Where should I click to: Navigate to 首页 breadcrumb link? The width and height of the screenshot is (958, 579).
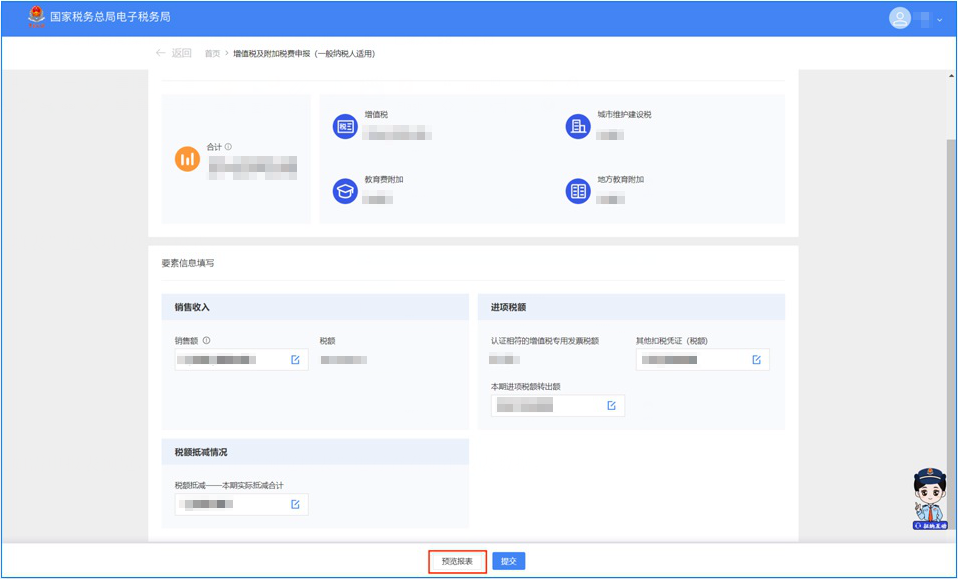point(212,54)
